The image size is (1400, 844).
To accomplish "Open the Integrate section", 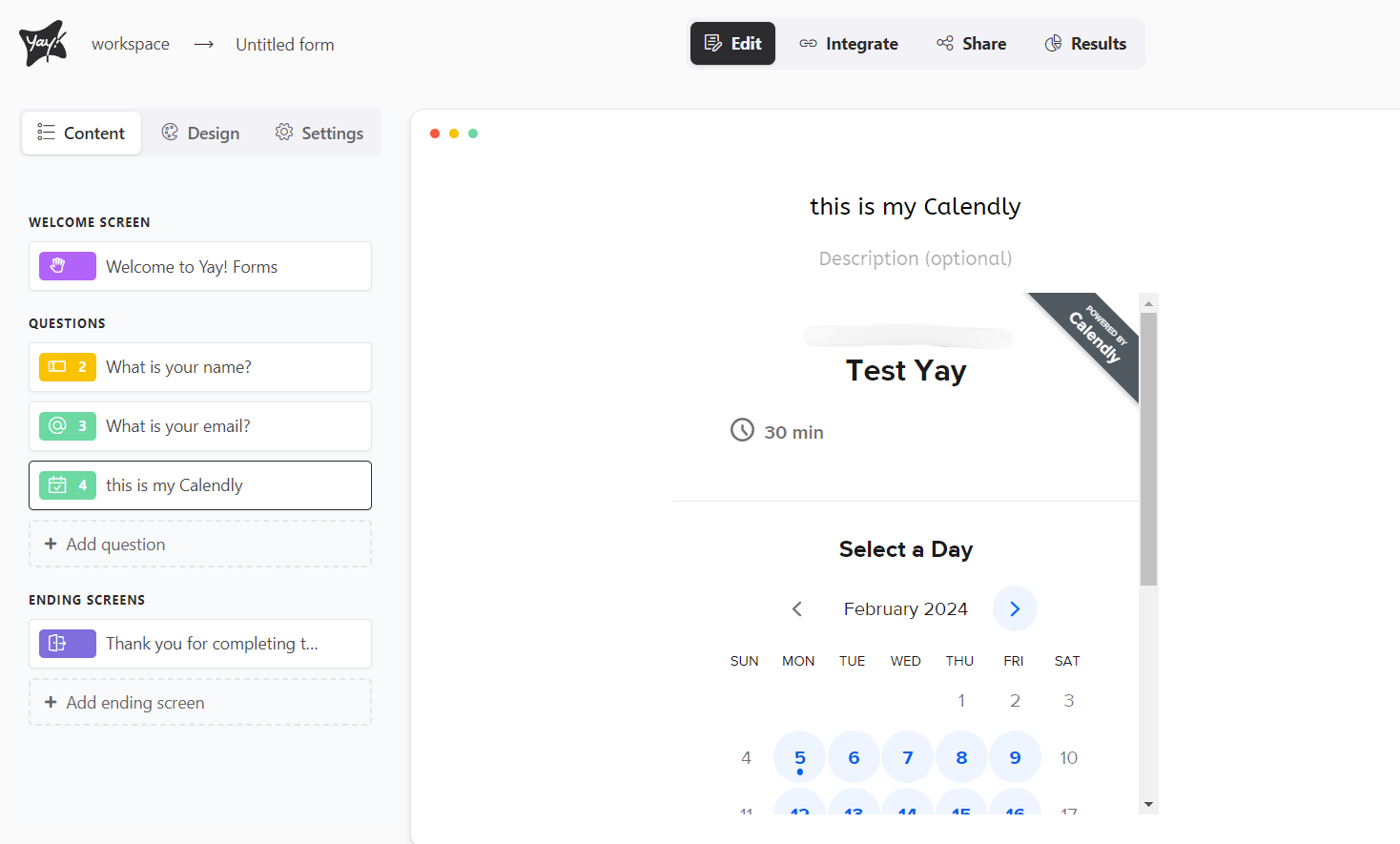I will (x=849, y=44).
